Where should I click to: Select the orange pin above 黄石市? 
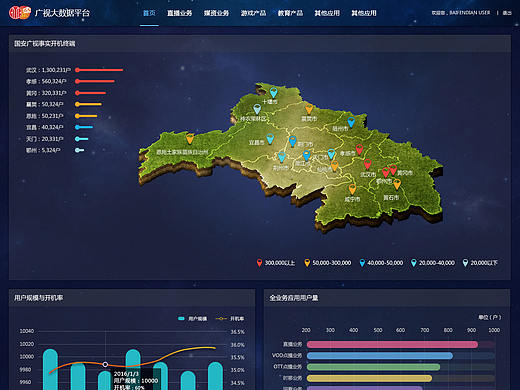(x=397, y=184)
